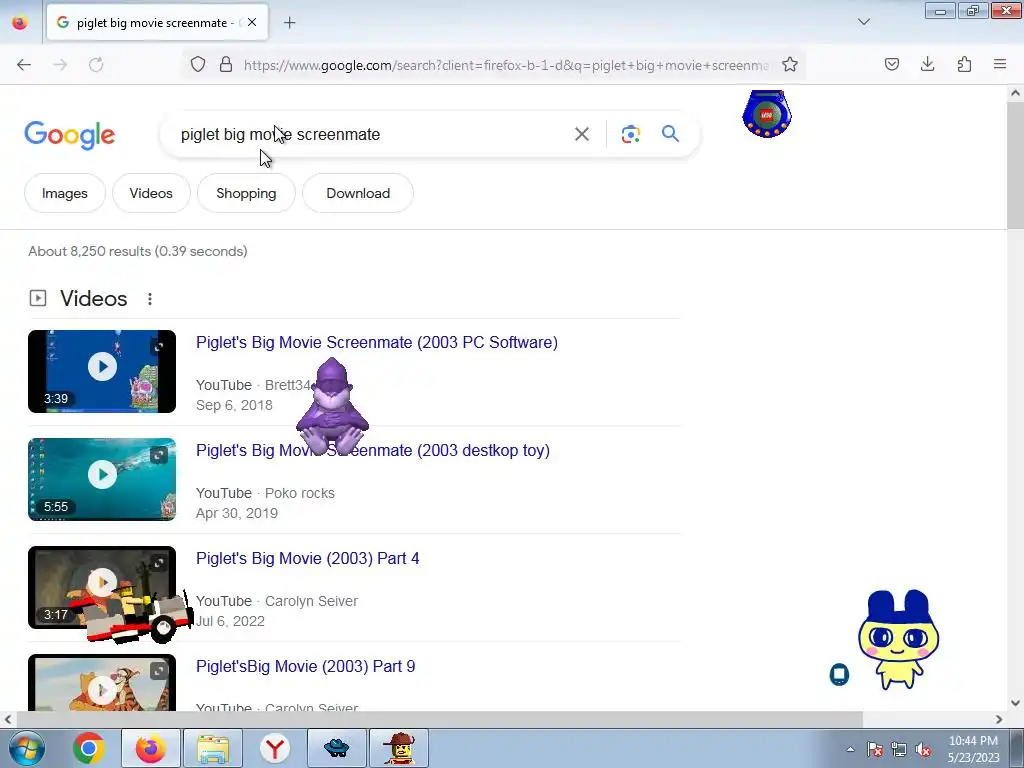Filter results by Images

(65, 193)
